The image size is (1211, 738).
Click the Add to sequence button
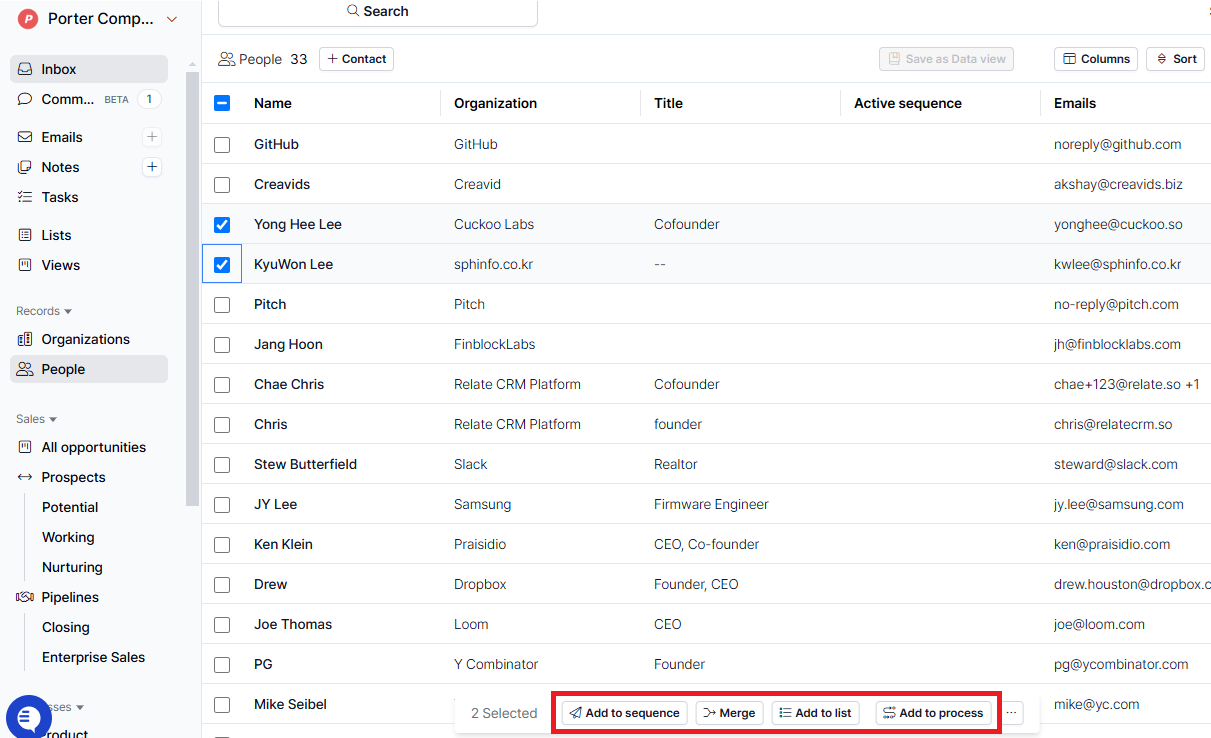624,713
